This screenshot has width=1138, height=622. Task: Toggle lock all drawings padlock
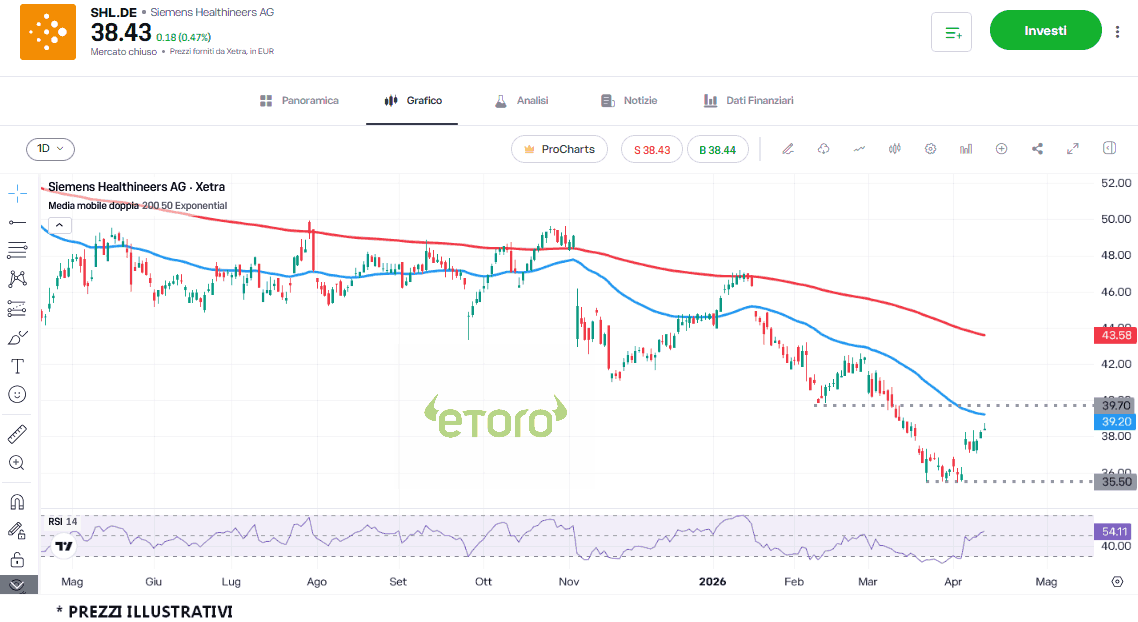coord(17,559)
